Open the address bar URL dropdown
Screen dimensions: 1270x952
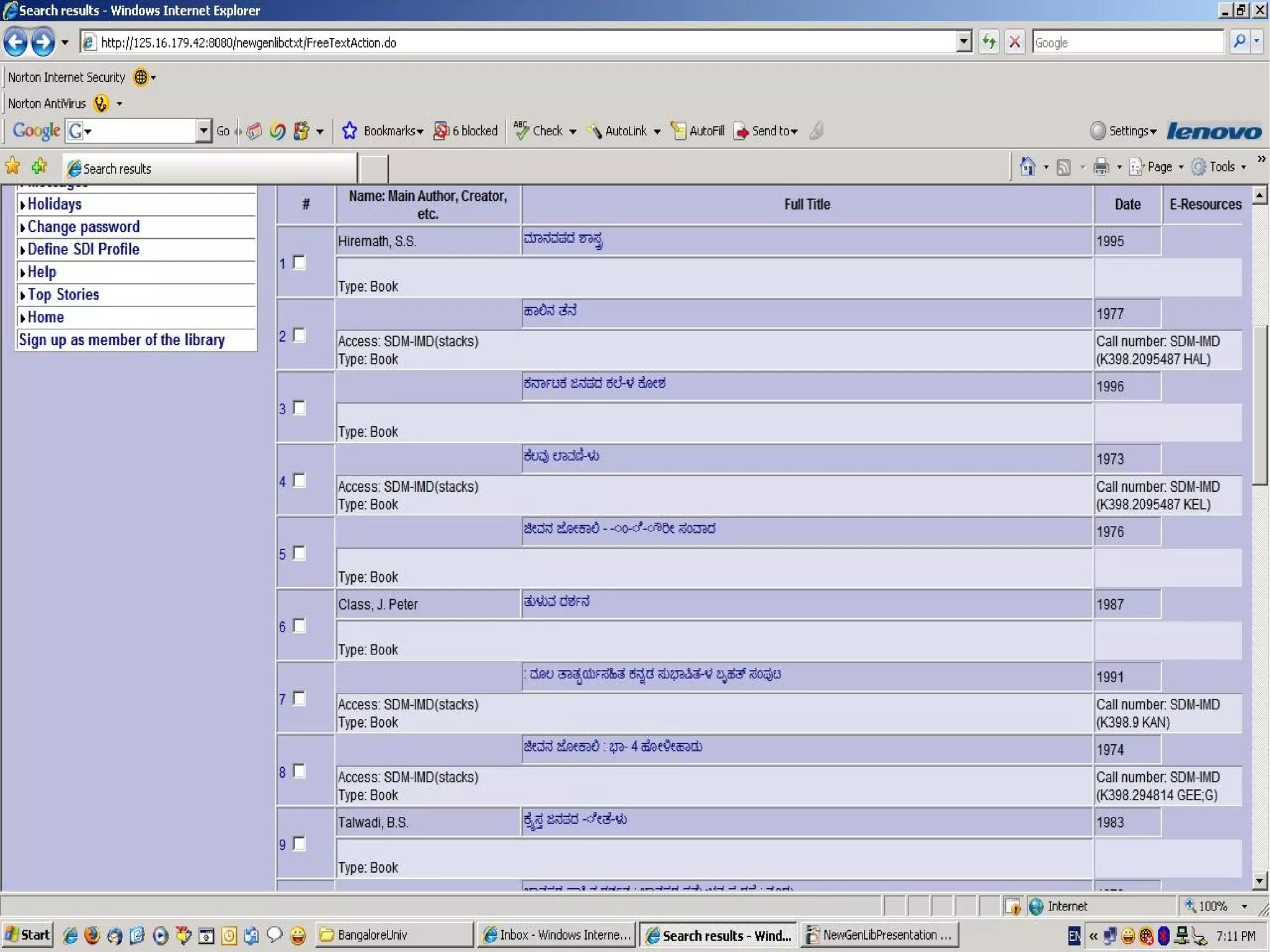click(x=963, y=42)
